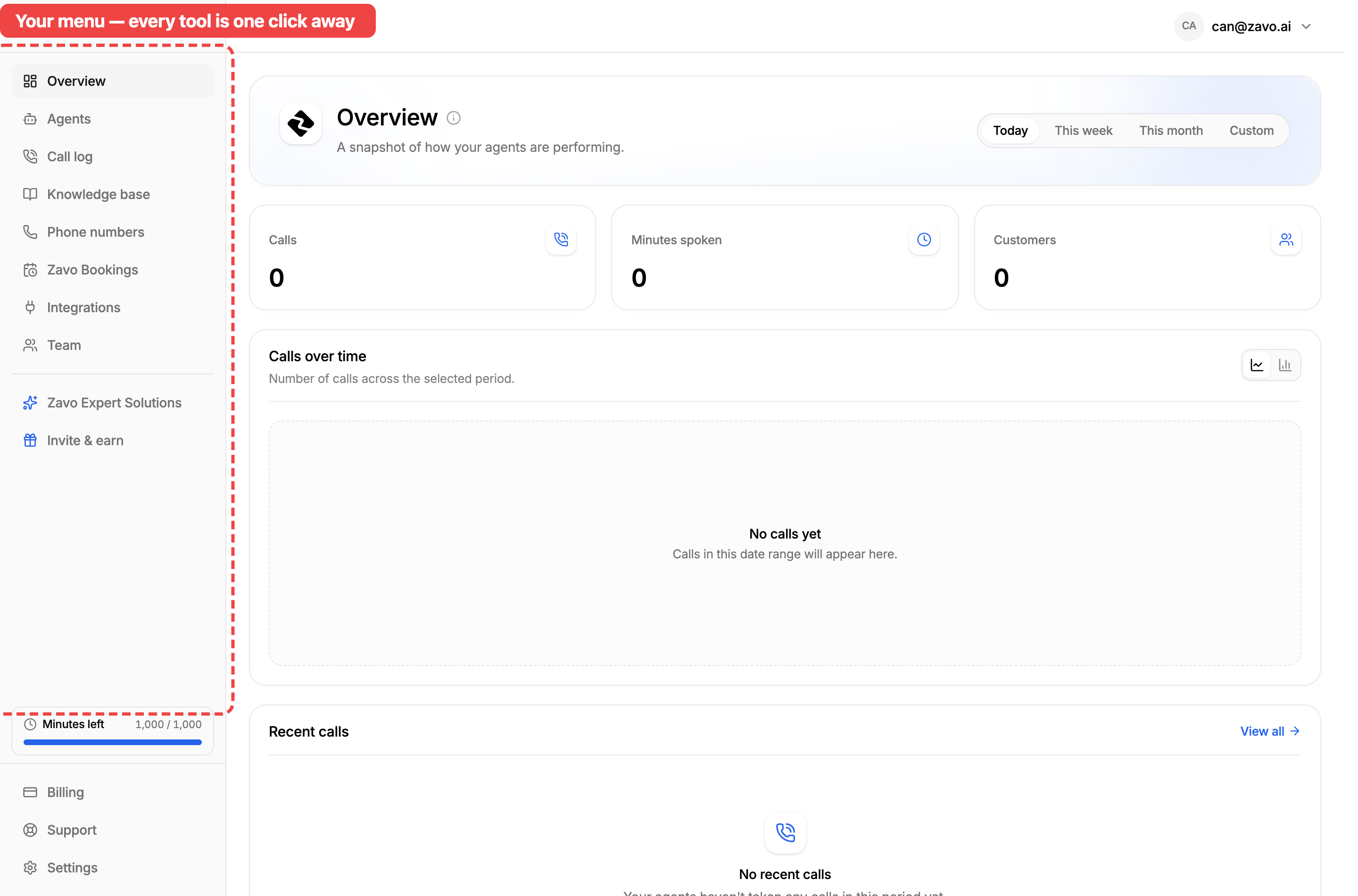Open Zavo Expert Solutions
This screenshot has width=1358, height=896.
click(x=113, y=403)
